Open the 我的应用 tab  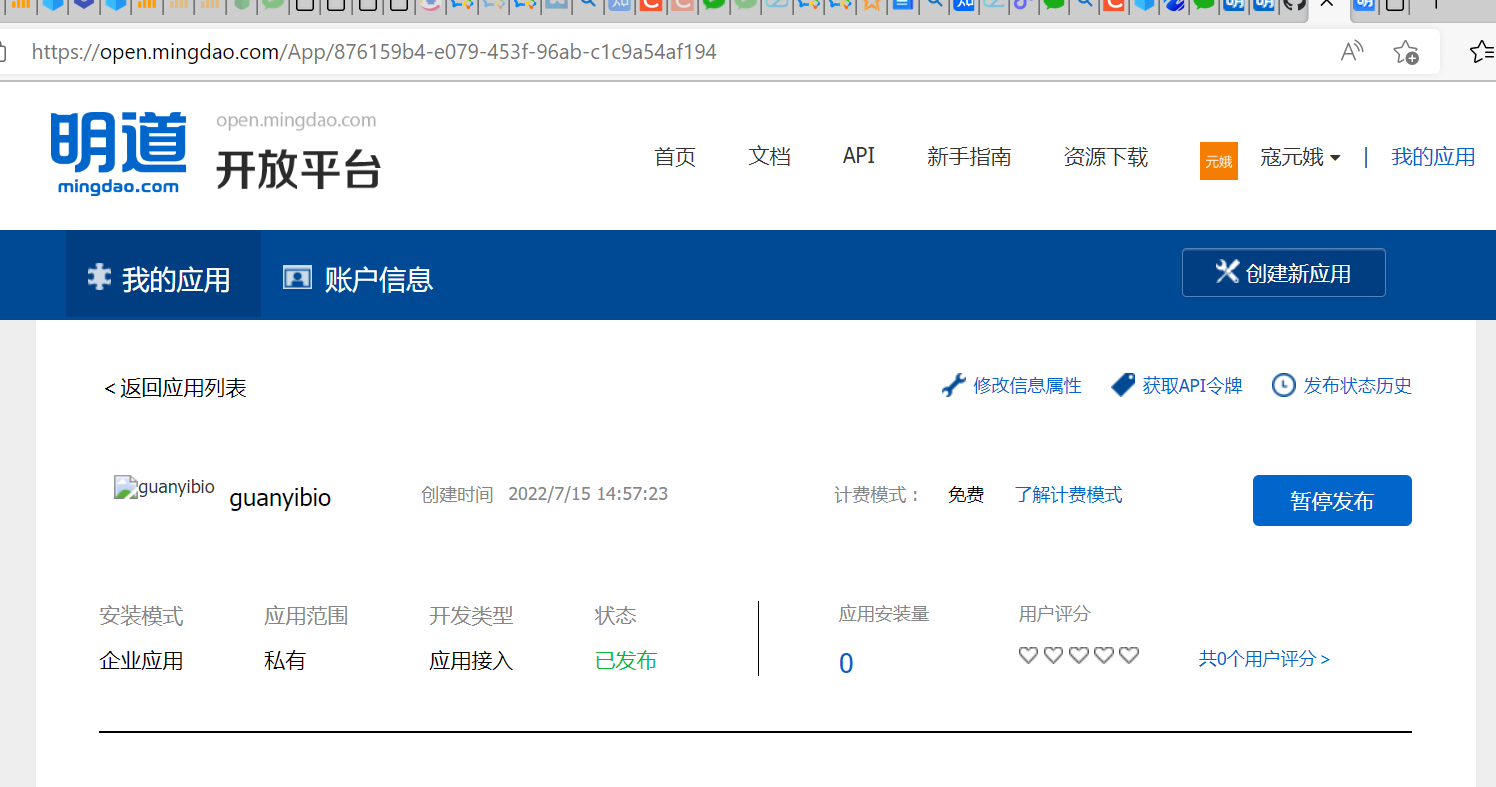click(x=163, y=279)
